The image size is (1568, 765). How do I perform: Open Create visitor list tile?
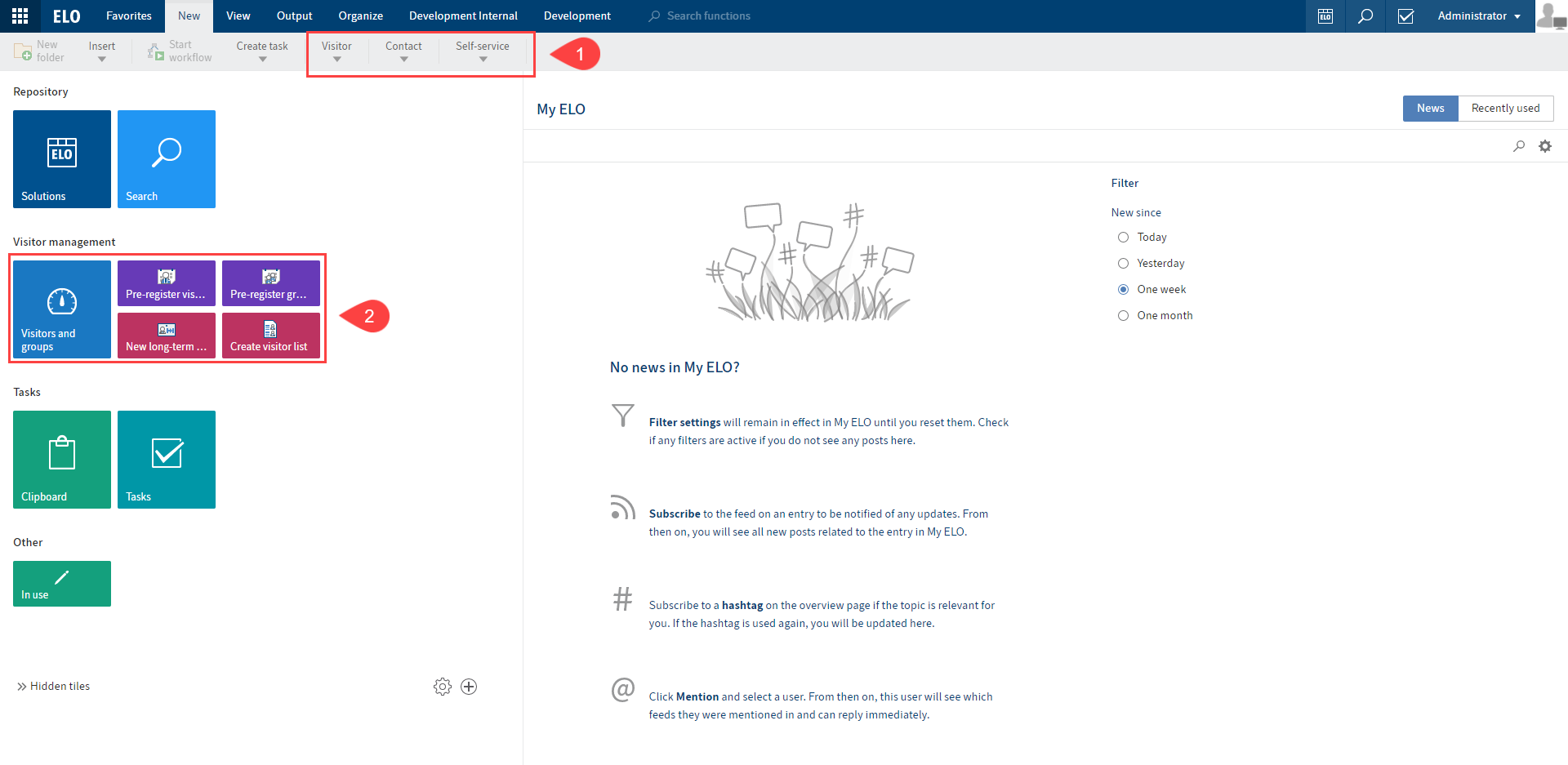(271, 336)
